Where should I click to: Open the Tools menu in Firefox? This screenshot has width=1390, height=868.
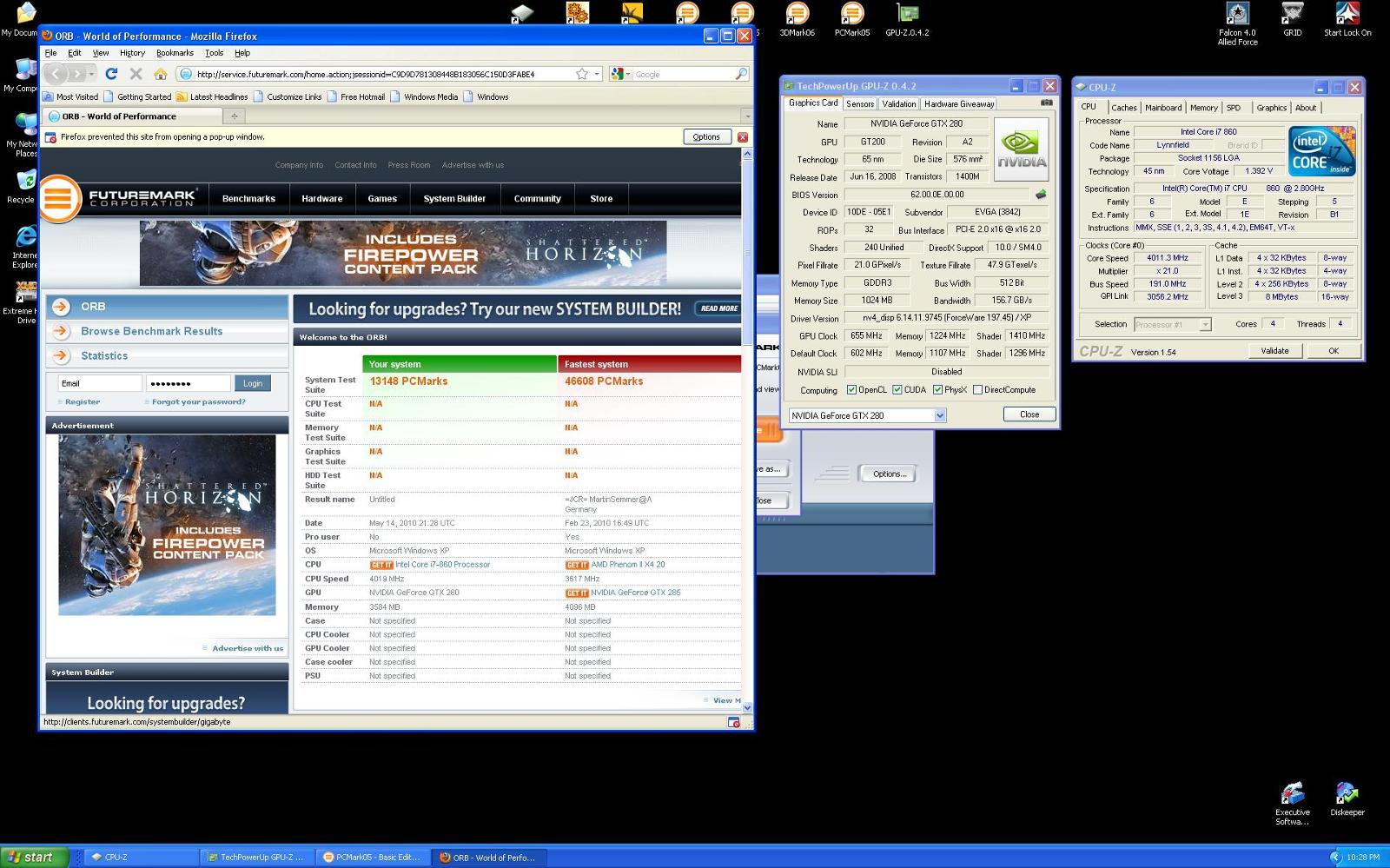tap(214, 53)
